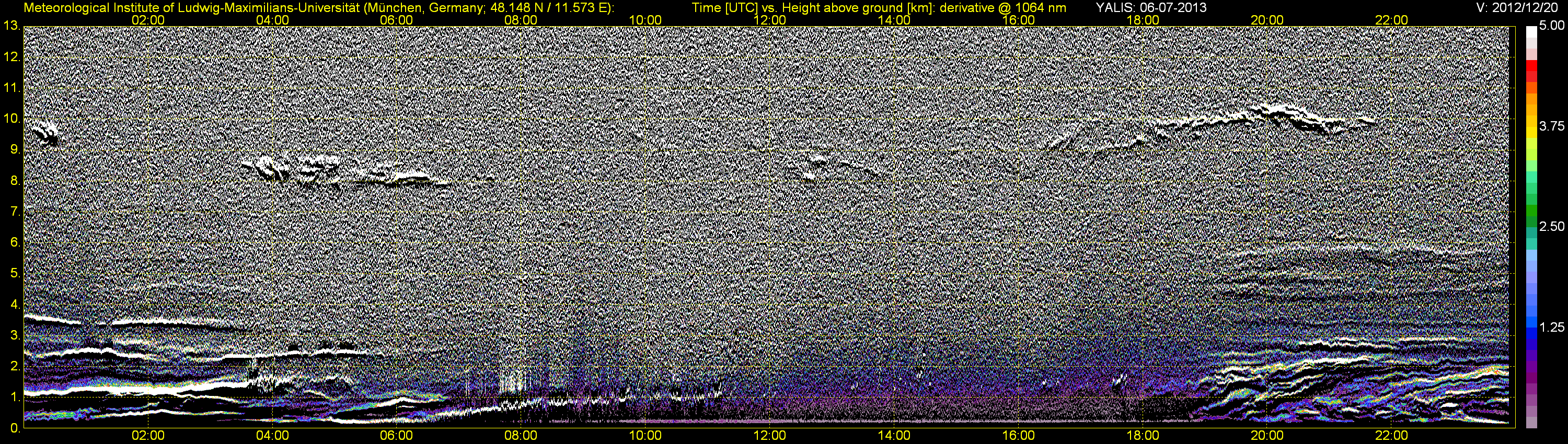Click "22:00" on the top time axis

tap(1392, 19)
